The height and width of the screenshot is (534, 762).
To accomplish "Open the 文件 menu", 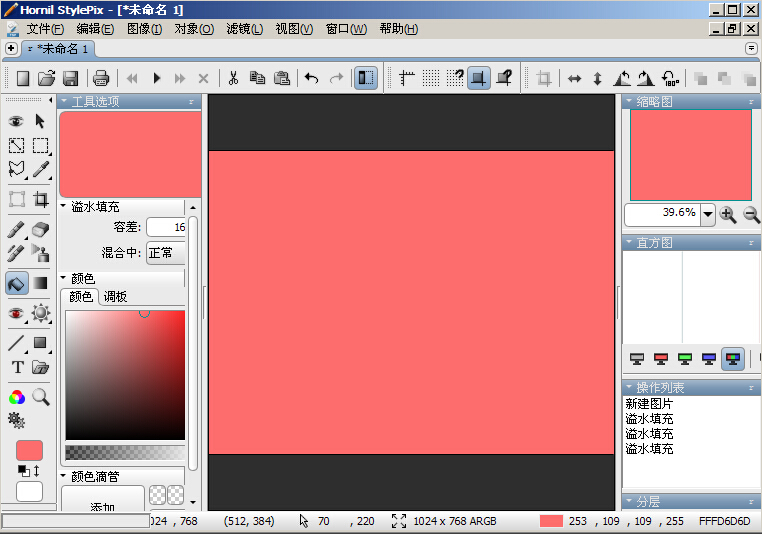I will pos(45,29).
